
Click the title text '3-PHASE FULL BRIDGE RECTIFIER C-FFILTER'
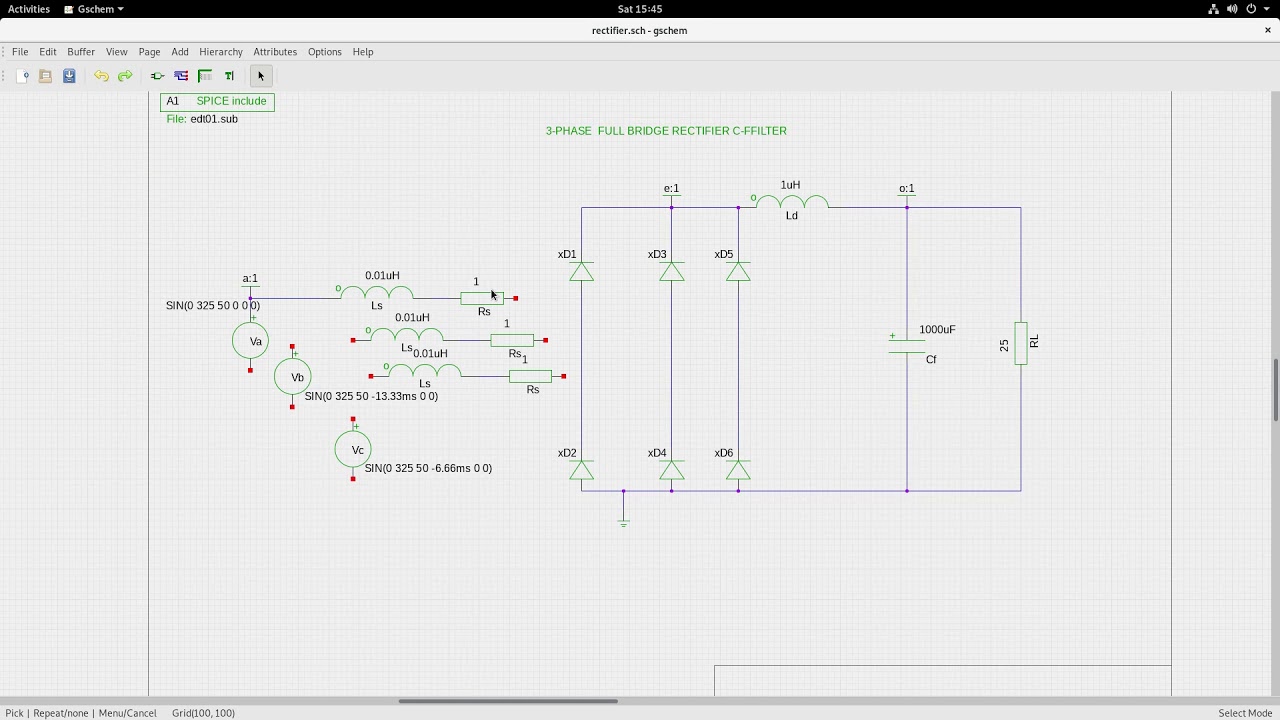coord(666,131)
